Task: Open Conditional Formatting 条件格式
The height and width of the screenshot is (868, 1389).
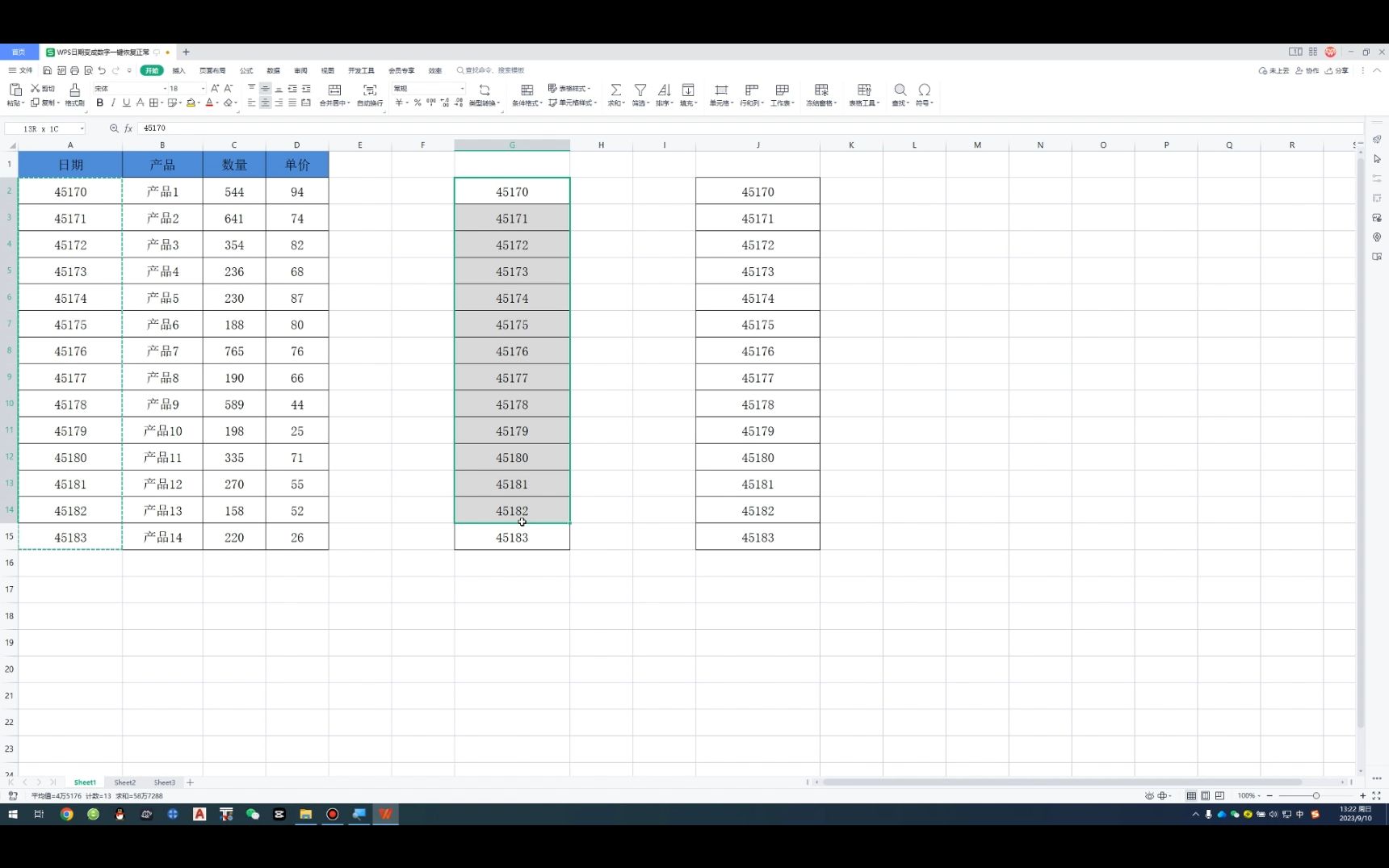Action: click(x=527, y=94)
